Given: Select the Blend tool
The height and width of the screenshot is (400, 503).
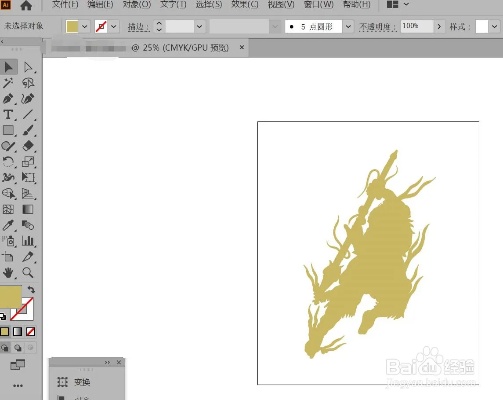Looking at the screenshot, I should (x=28, y=225).
